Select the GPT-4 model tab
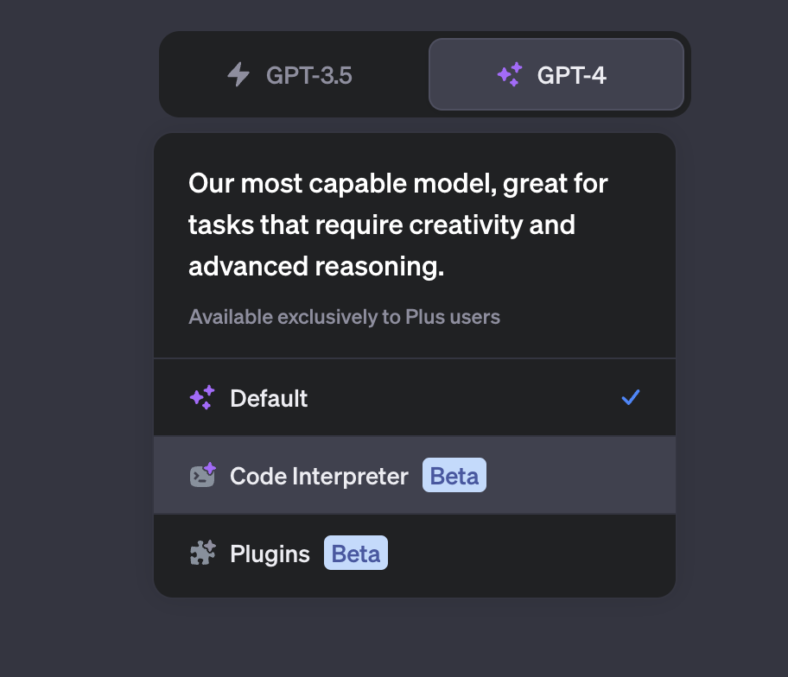The width and height of the screenshot is (788, 677). (556, 75)
